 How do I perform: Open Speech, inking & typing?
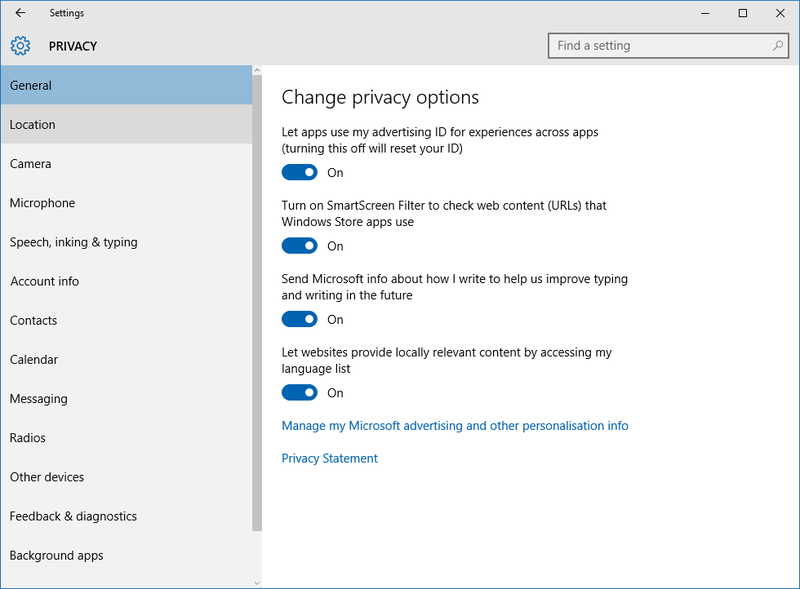127,242
